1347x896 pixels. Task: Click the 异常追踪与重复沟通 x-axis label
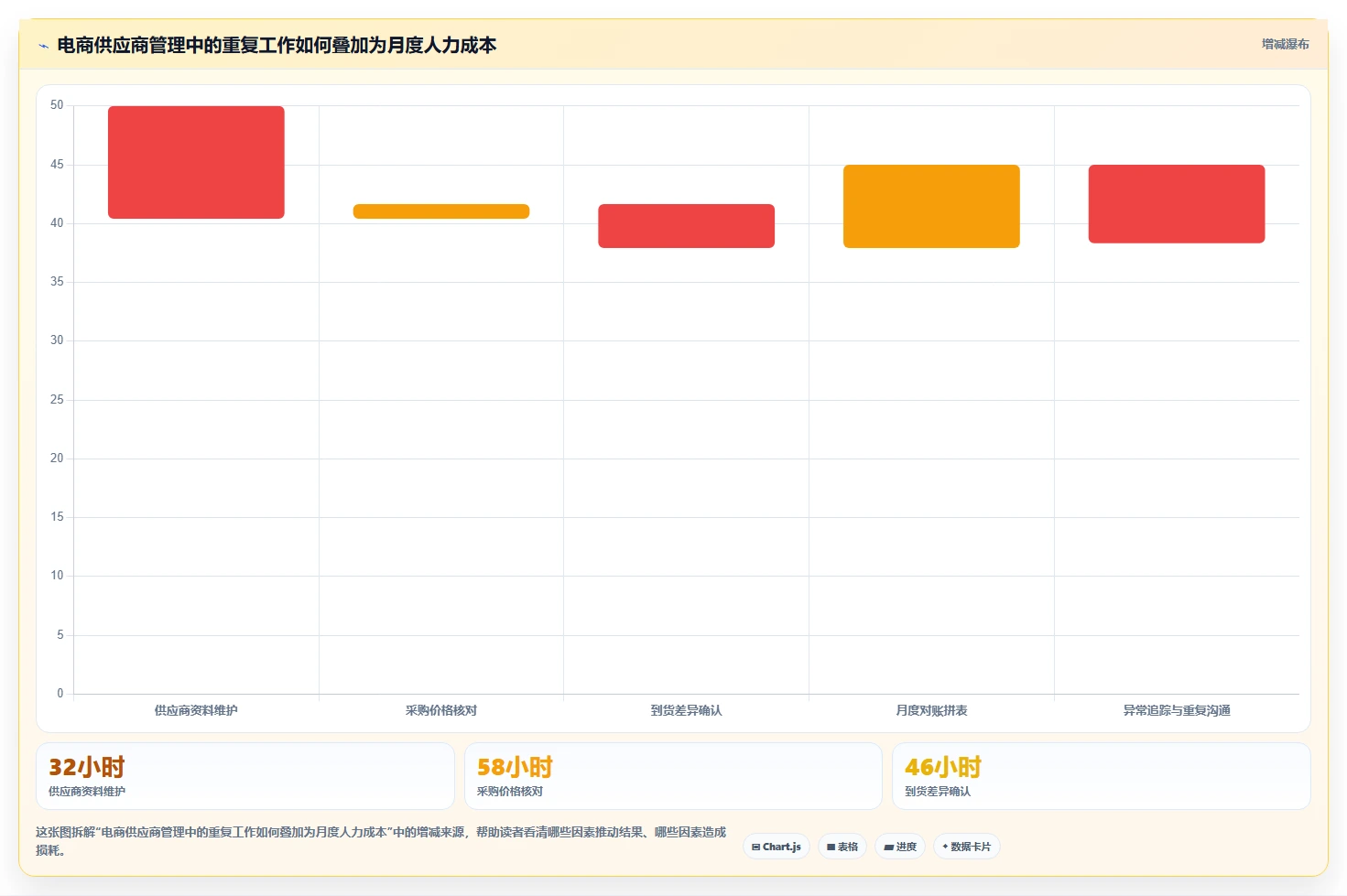(1177, 710)
